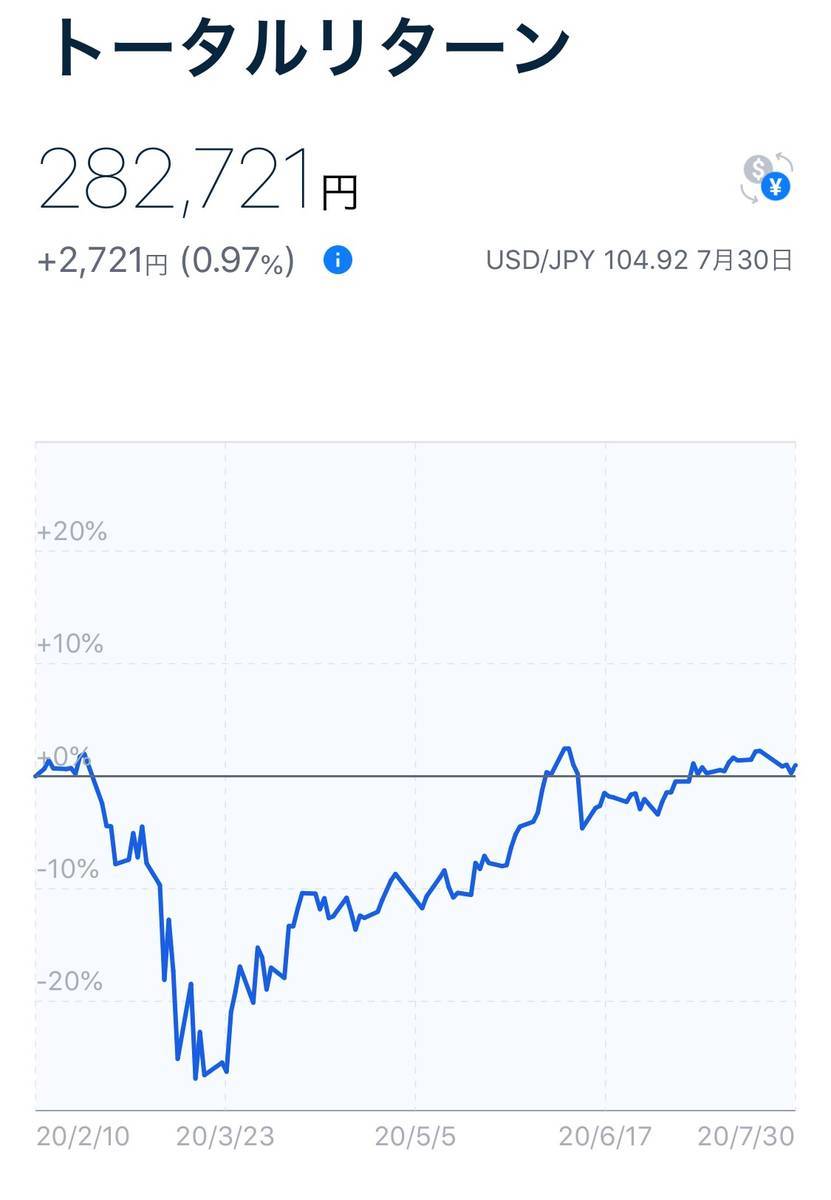
Task: Tap the トータルリターン heading
Action: [307, 46]
